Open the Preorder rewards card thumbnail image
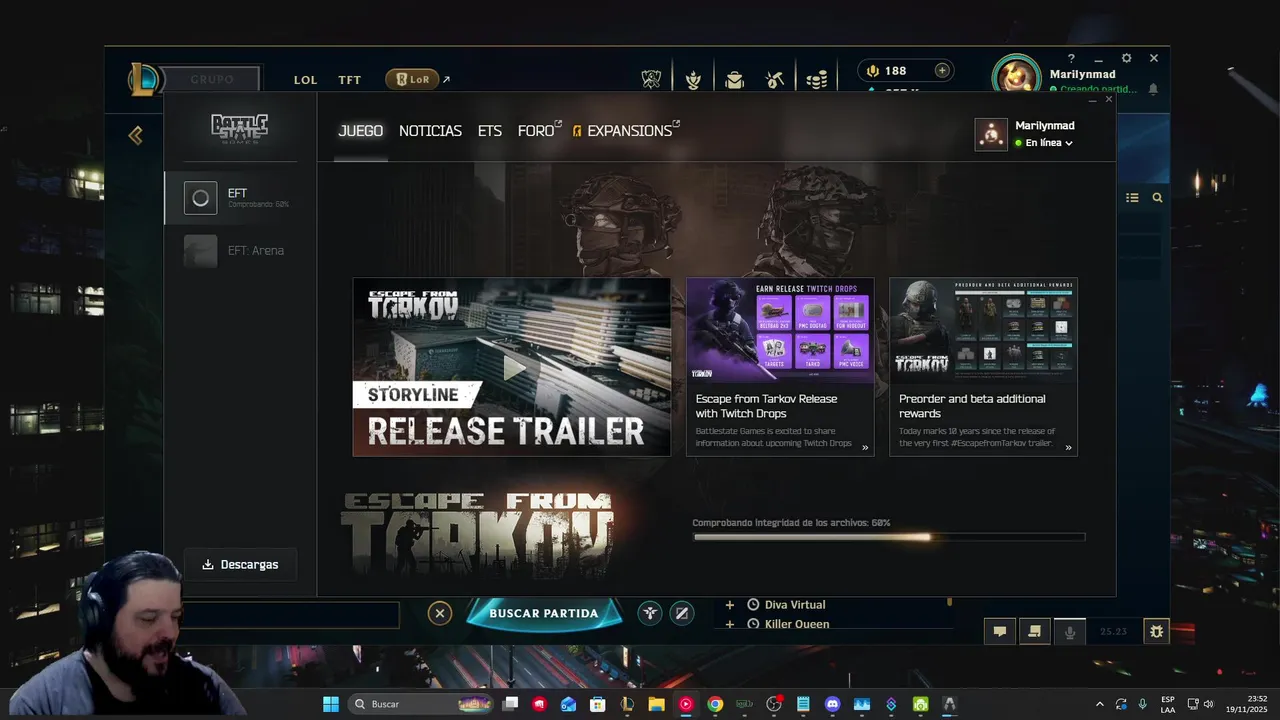 [x=983, y=330]
